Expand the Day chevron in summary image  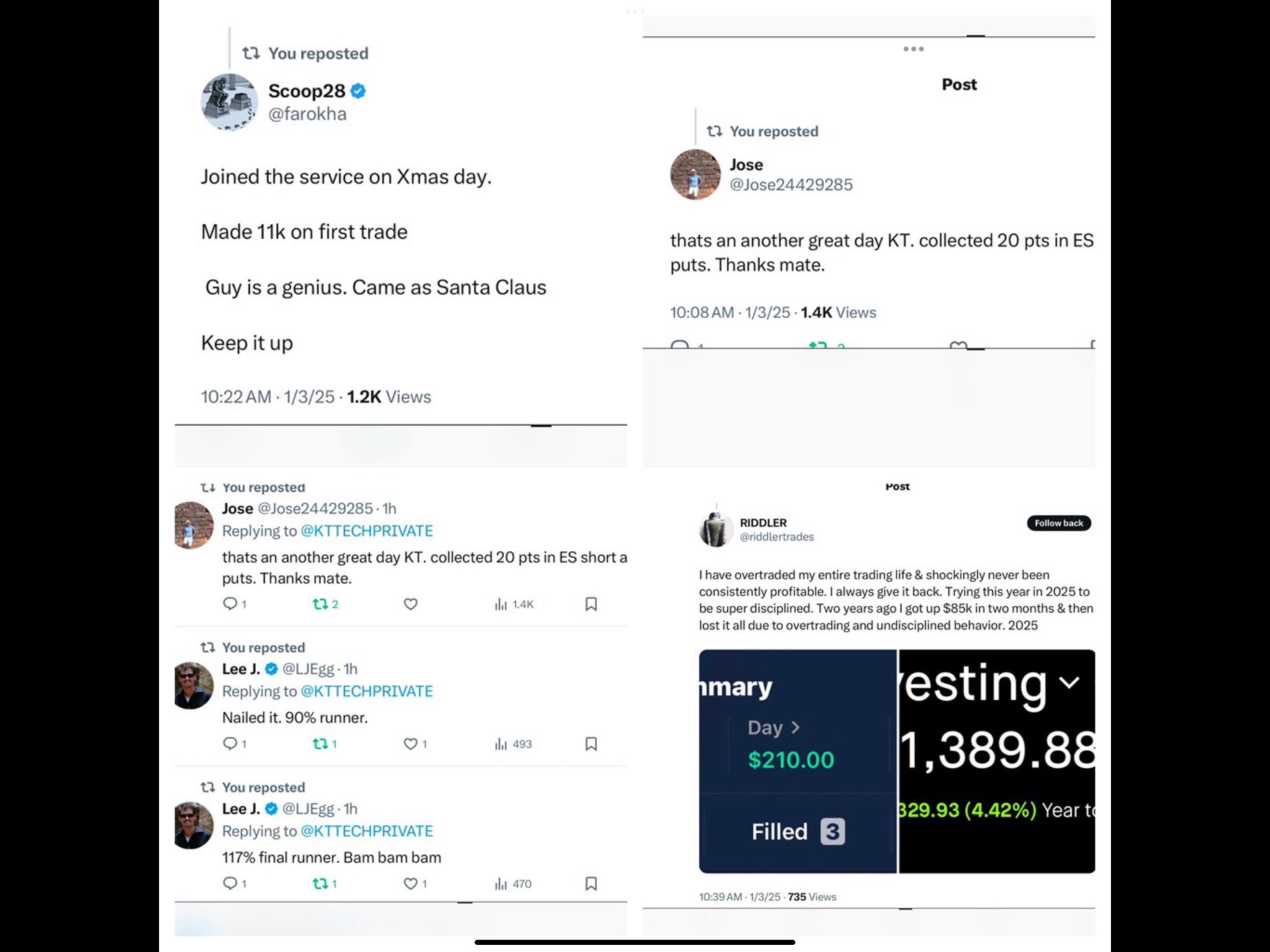796,727
